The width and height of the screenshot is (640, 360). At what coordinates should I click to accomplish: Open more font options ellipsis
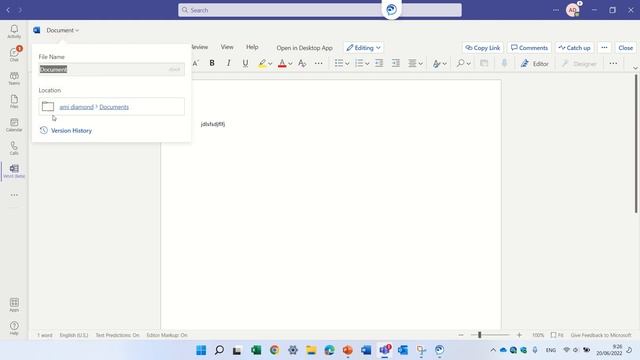click(x=318, y=63)
